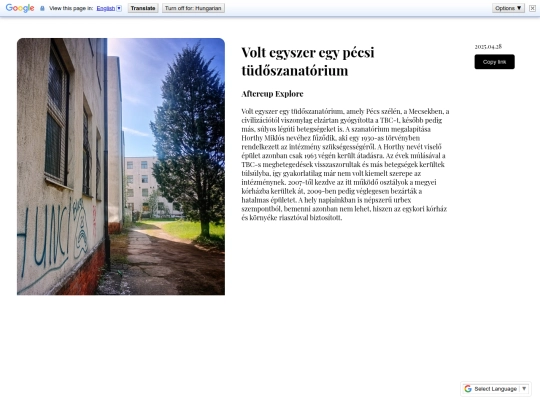
Task: Click the View this page in label
Action: point(71,8)
